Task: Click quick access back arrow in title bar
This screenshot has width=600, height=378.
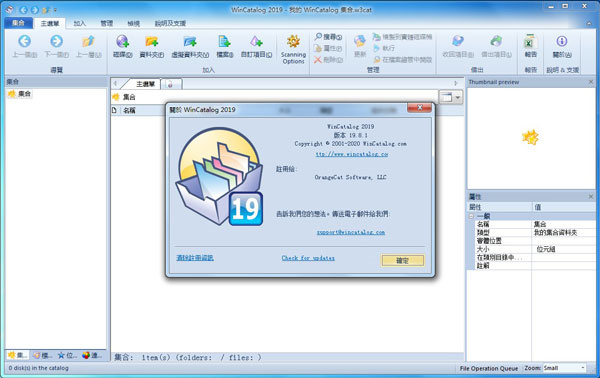Action: click(x=24, y=10)
